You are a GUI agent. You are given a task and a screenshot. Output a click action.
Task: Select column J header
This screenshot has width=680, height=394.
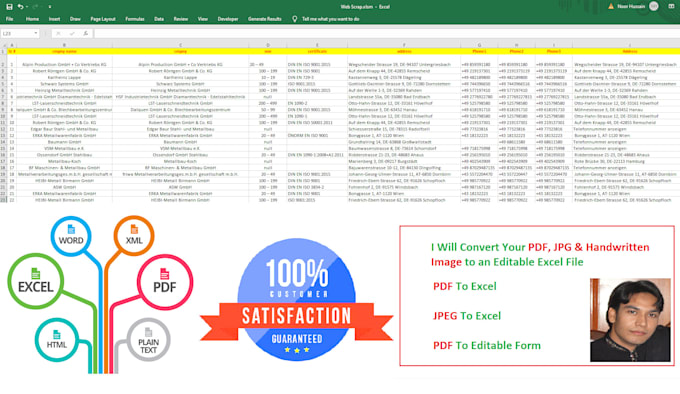(626, 45)
